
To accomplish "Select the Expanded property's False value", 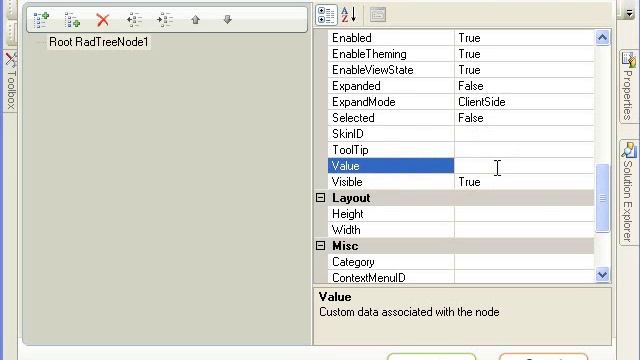I will coord(471,86).
